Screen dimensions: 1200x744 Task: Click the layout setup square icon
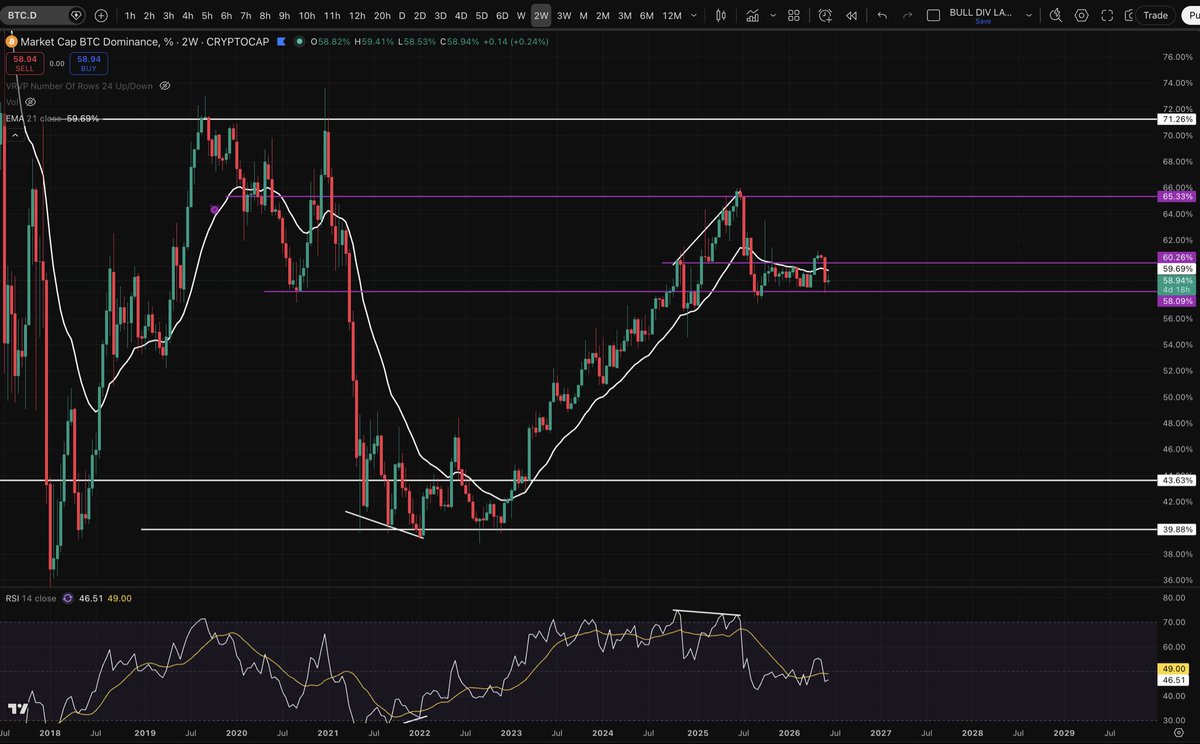point(934,15)
